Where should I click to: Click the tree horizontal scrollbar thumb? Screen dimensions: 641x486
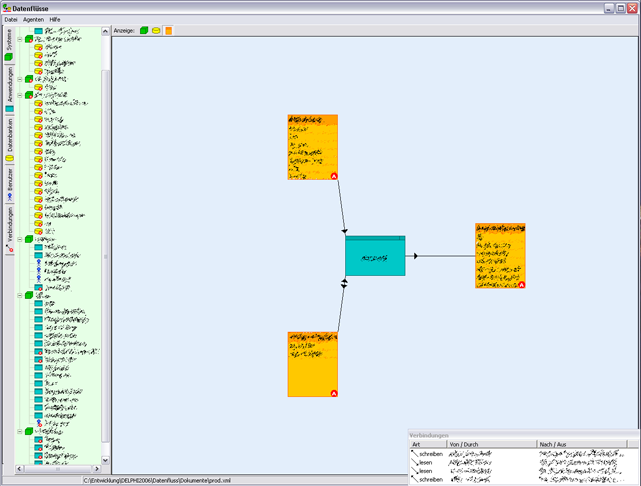[58, 469]
